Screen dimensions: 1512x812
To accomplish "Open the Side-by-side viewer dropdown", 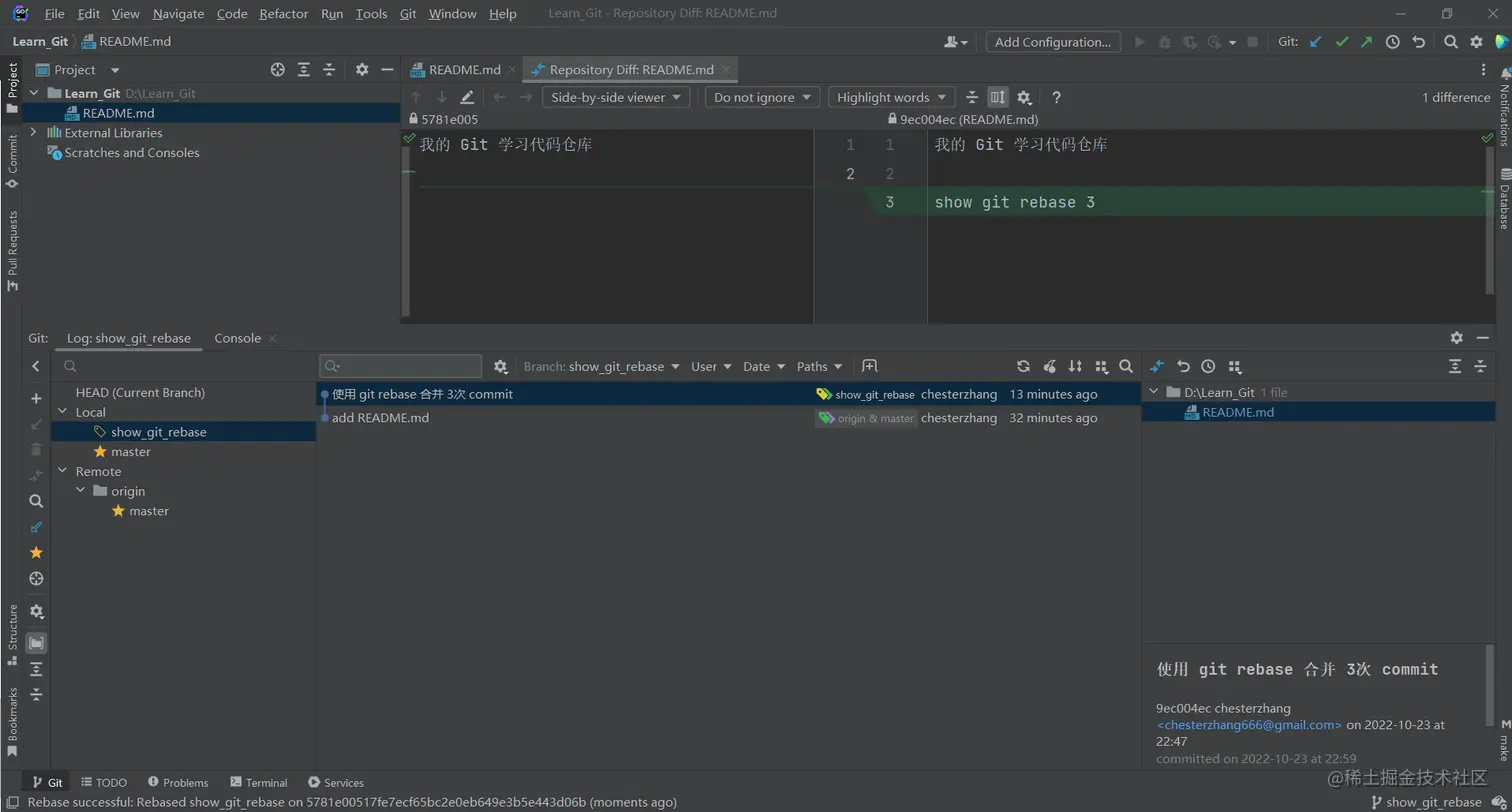I will coord(616,97).
